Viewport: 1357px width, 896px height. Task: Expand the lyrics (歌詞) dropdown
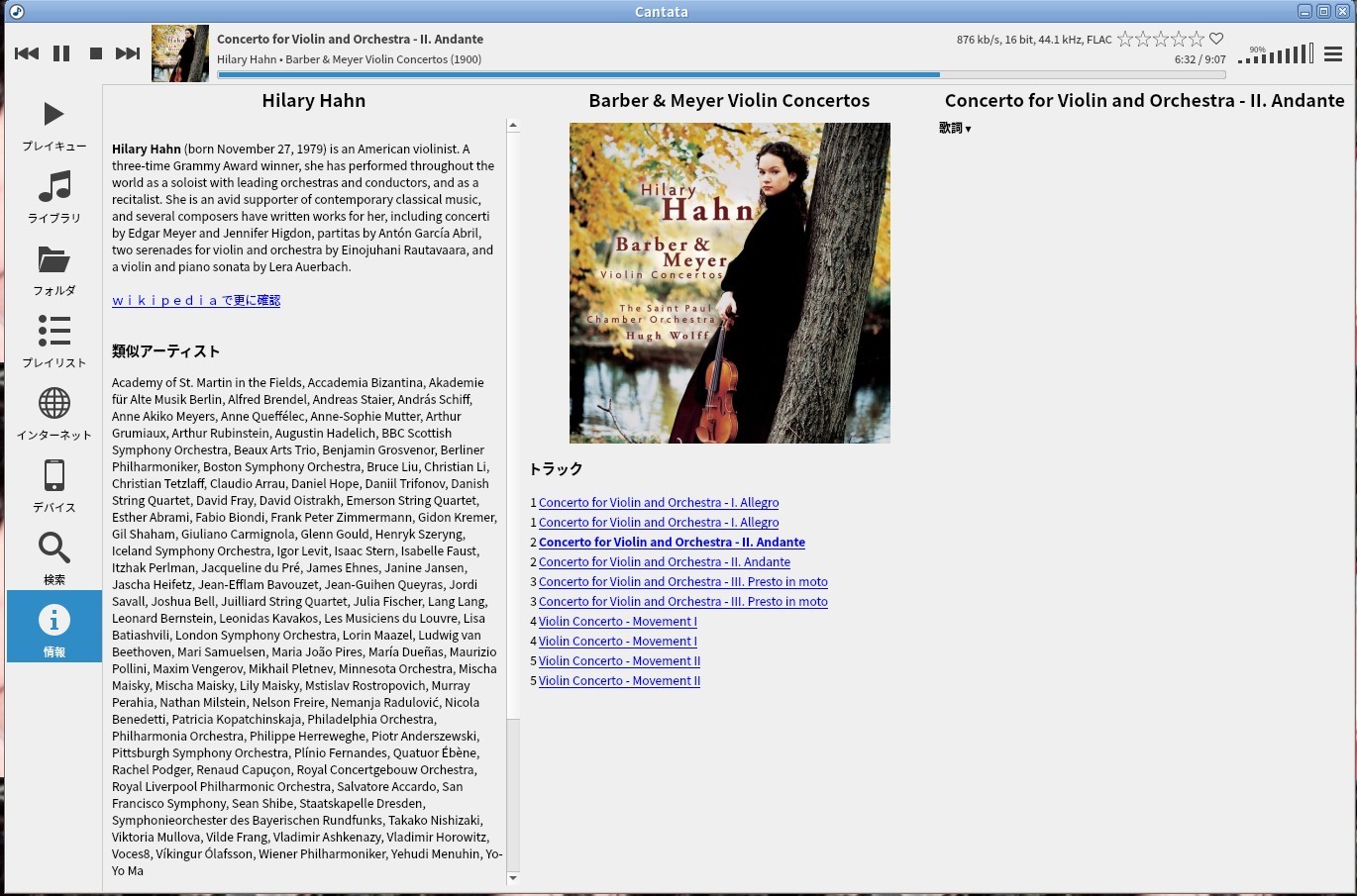tap(955, 129)
